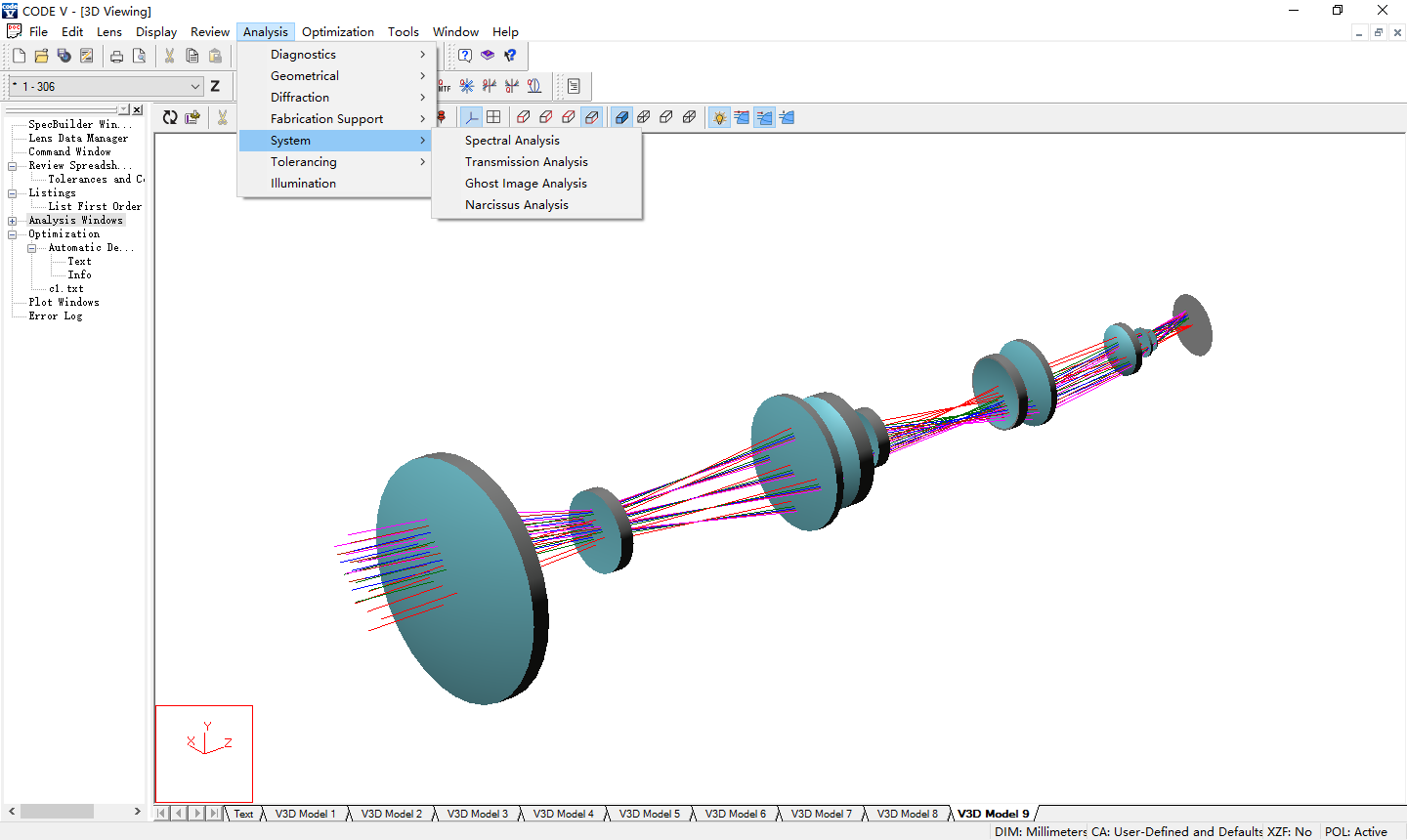Click the blue star spot diagram icon

click(x=467, y=86)
